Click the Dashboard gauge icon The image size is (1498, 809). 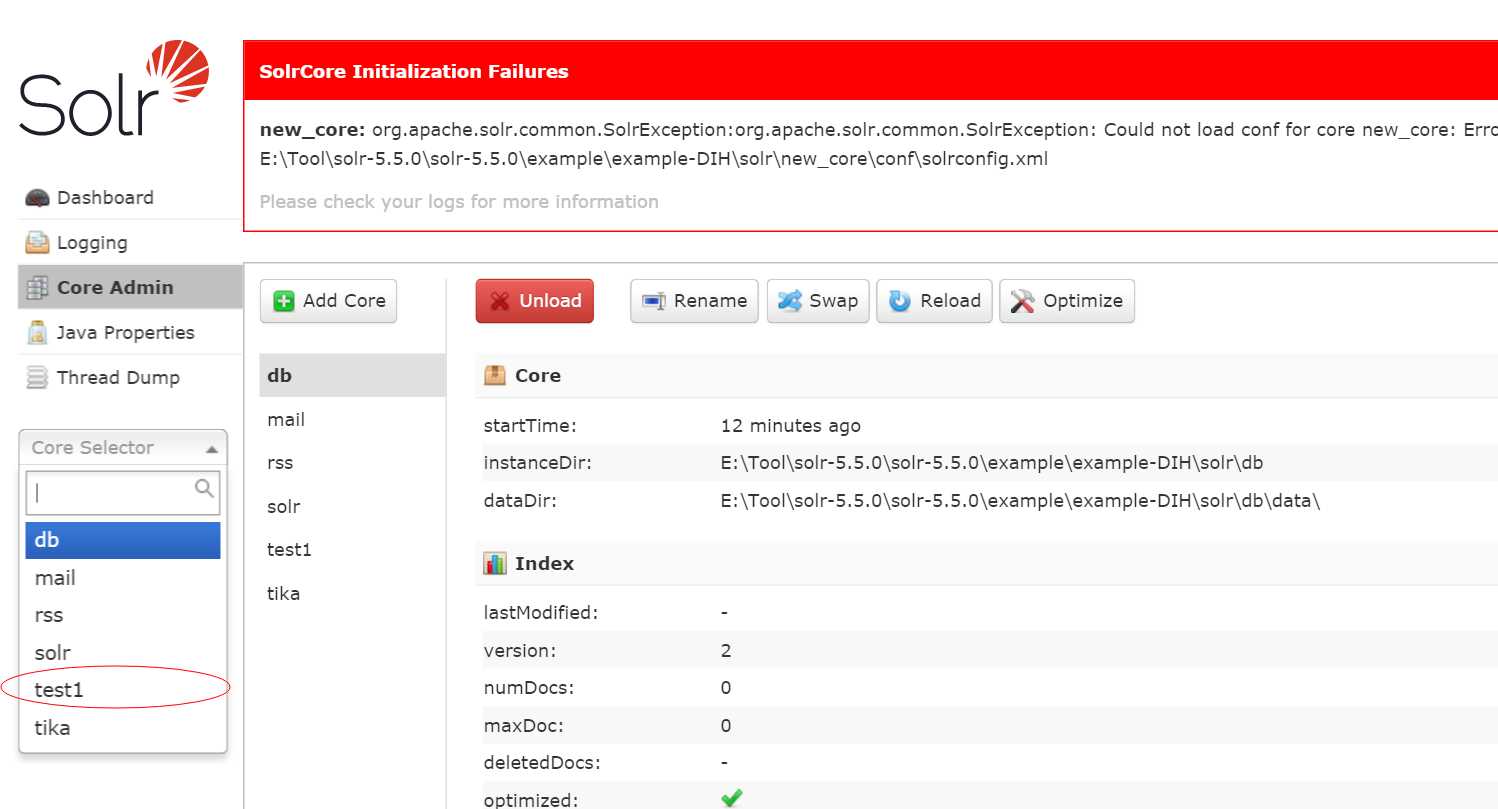coord(37,198)
